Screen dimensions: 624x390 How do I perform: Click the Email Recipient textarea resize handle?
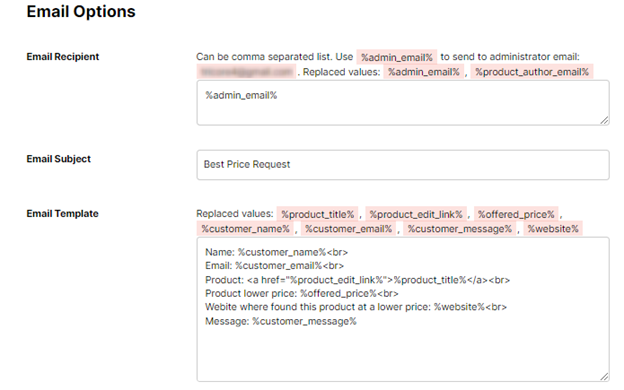(x=604, y=120)
